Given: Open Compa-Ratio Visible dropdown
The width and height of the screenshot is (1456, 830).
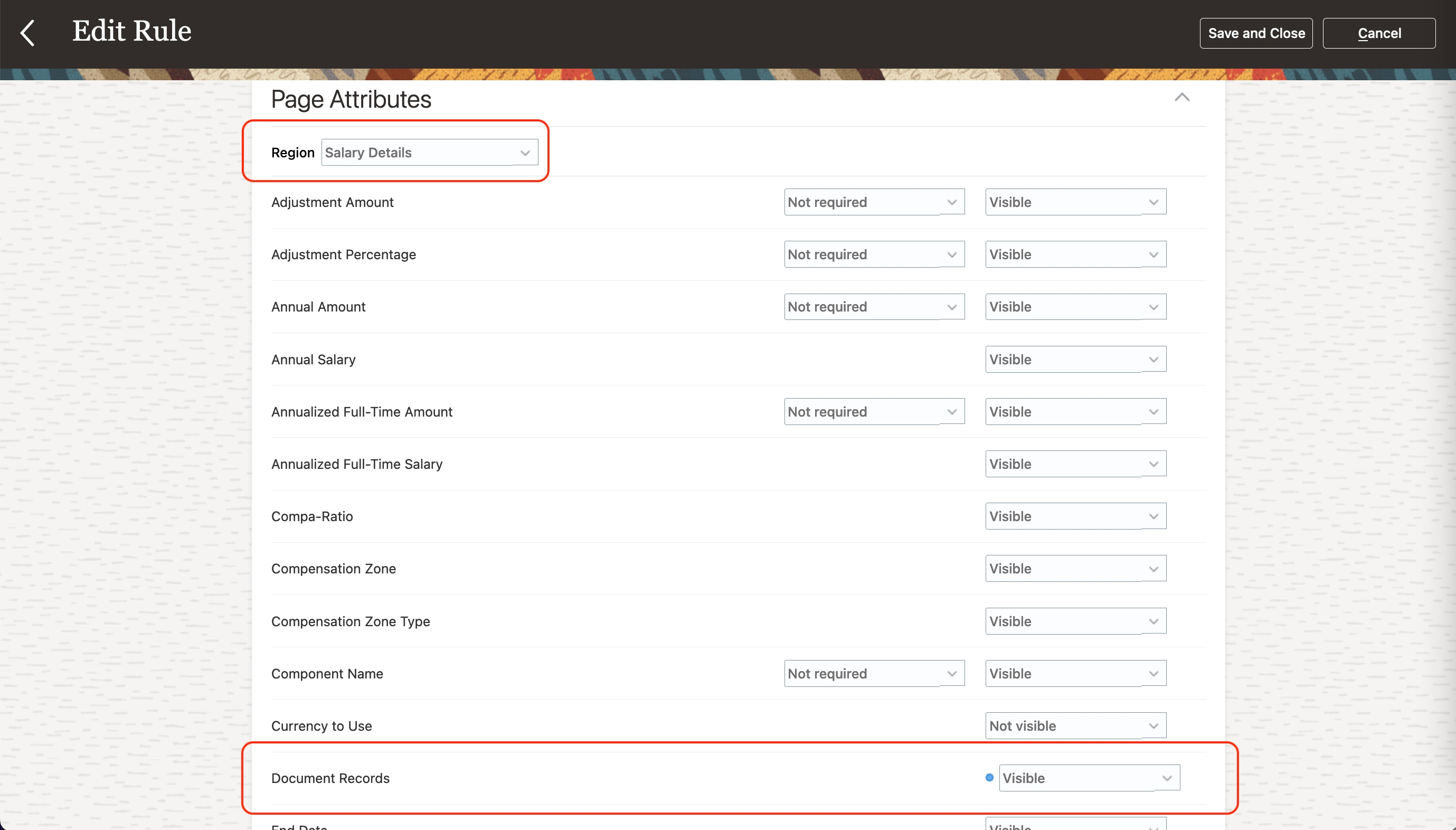Looking at the screenshot, I should click(1075, 516).
